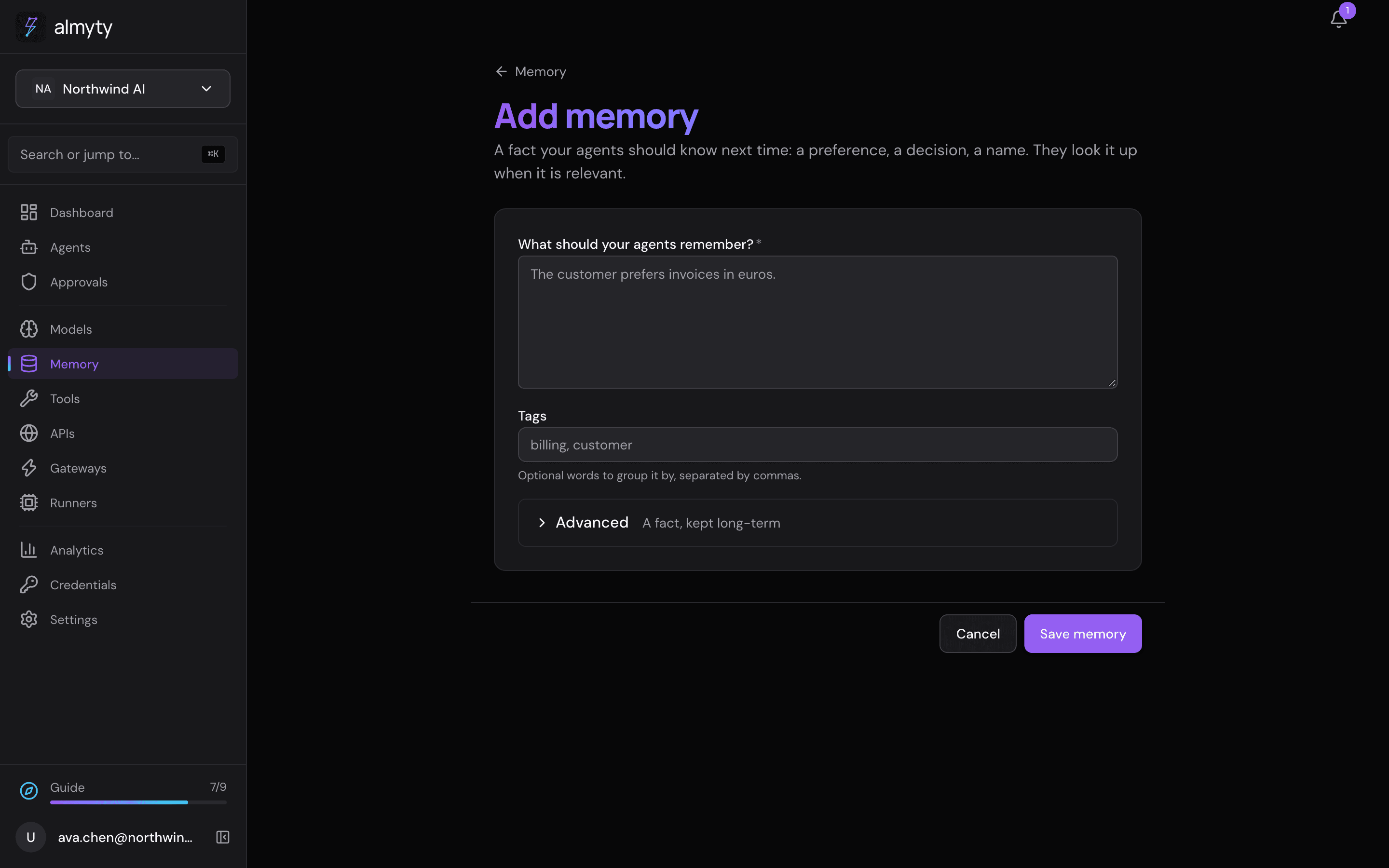Click the Credentials key icon
This screenshot has height=868, width=1389.
[x=29, y=584]
